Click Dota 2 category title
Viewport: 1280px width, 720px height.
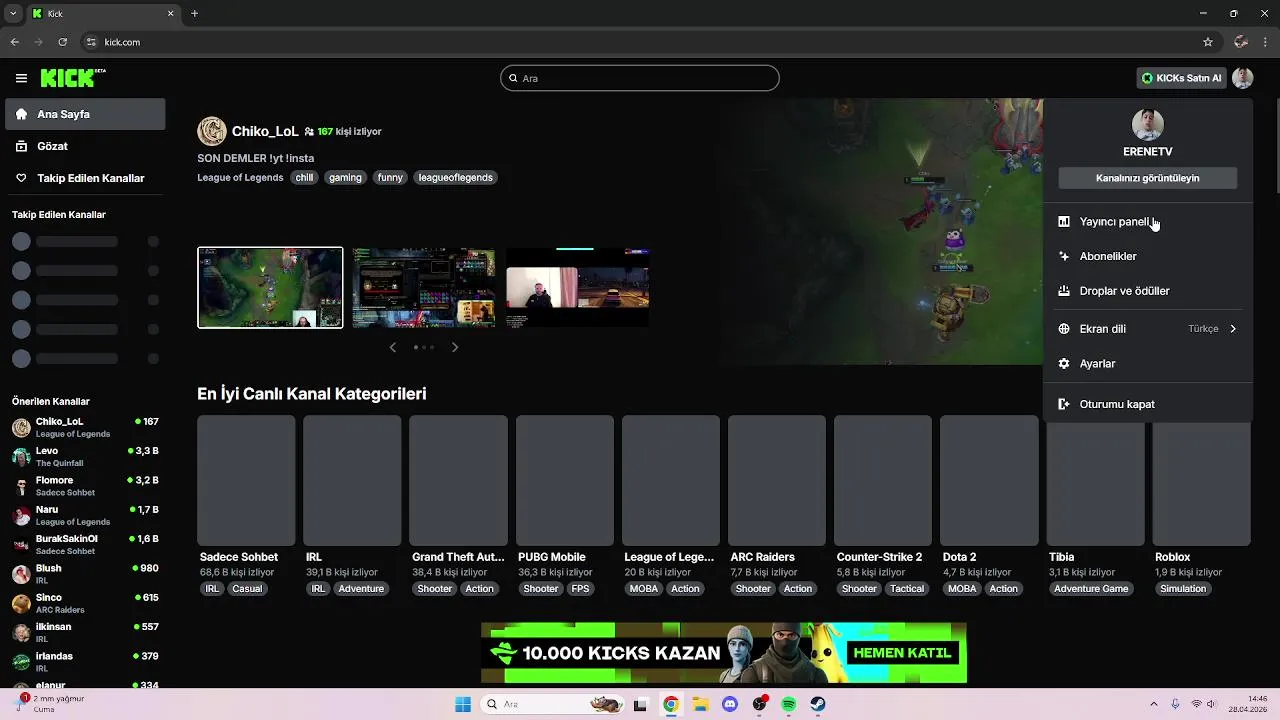[959, 557]
